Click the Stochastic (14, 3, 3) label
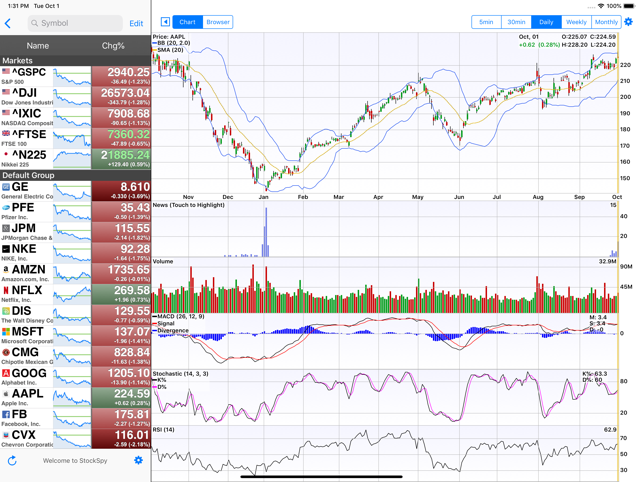643x482 pixels. click(180, 374)
